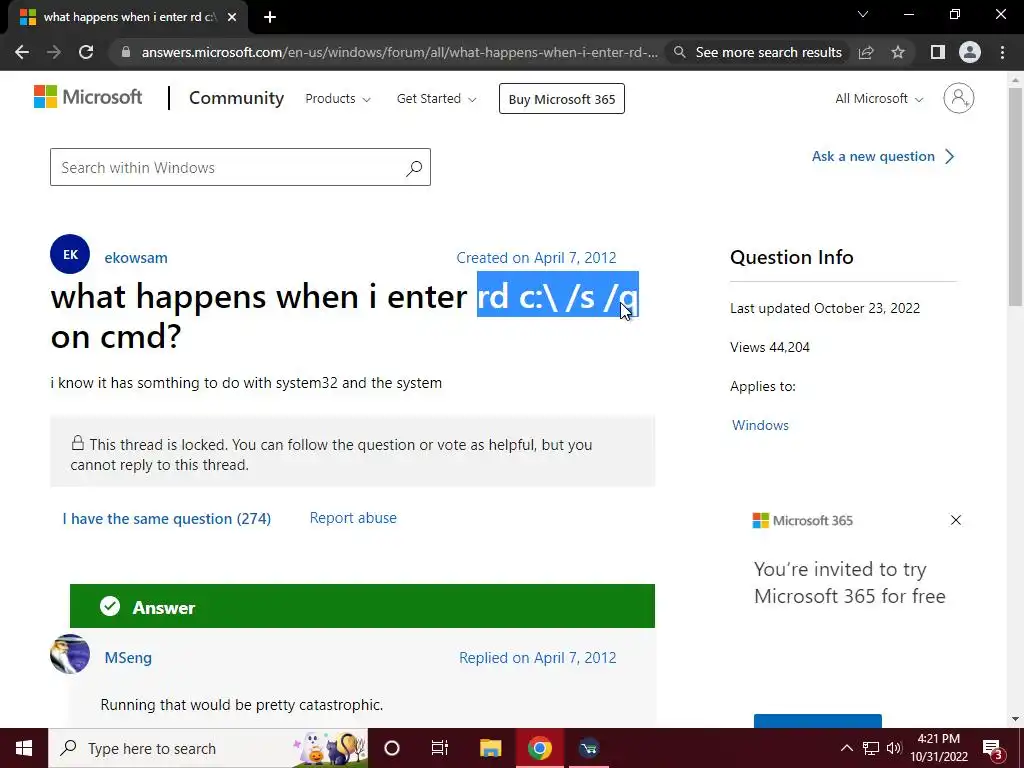Click Buy Microsoft 365 button
This screenshot has width=1024, height=768.
pos(562,99)
